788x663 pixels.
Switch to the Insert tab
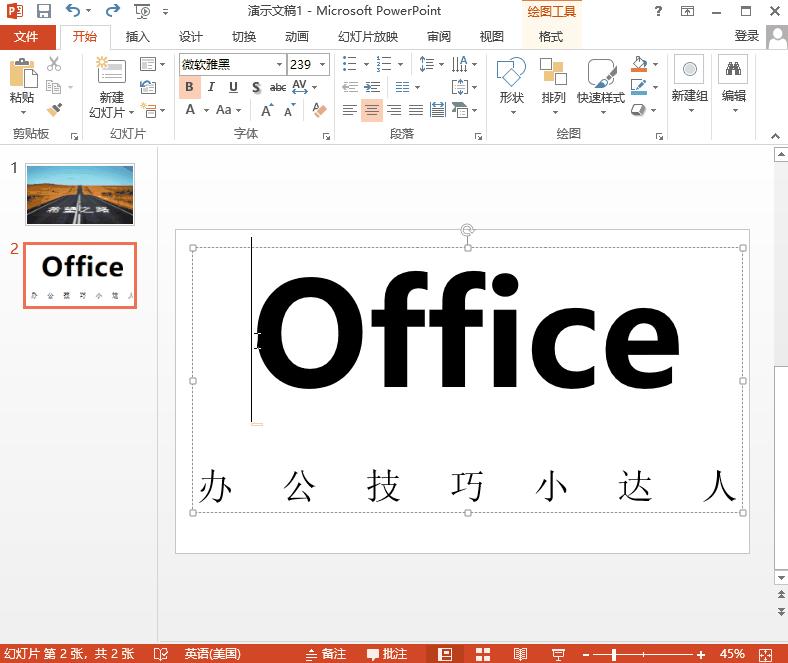137,37
